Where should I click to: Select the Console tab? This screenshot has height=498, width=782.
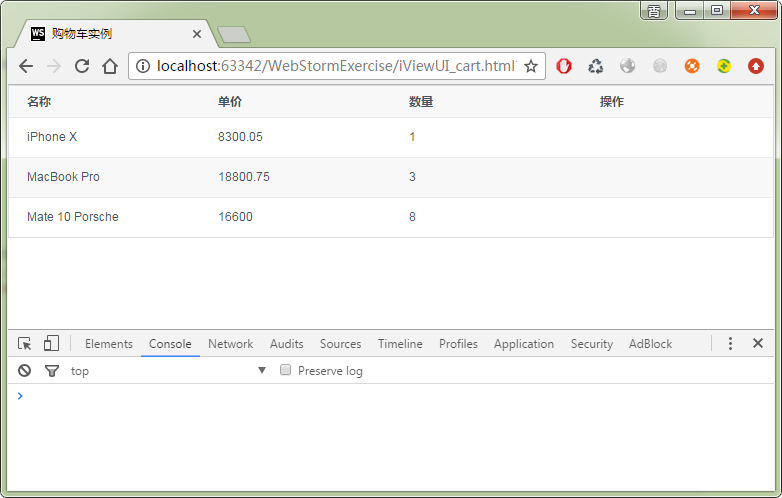pyautogui.click(x=170, y=344)
